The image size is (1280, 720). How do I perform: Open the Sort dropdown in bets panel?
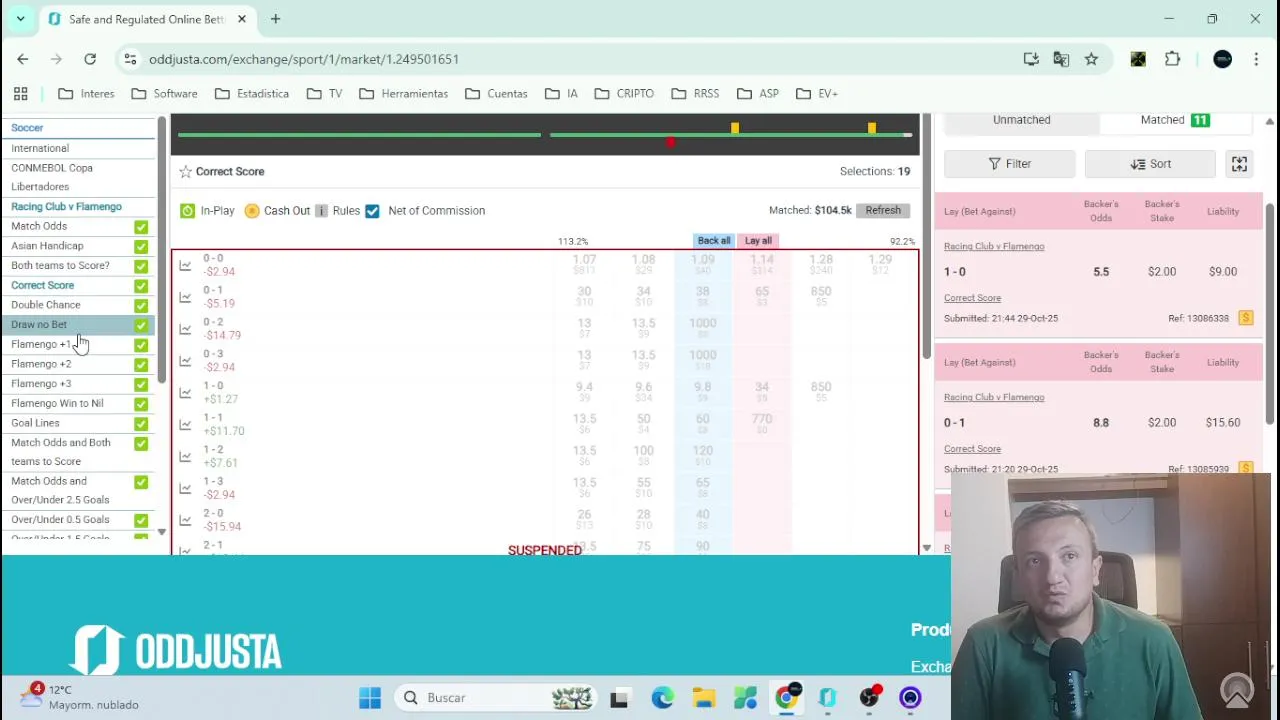[x=1150, y=164]
